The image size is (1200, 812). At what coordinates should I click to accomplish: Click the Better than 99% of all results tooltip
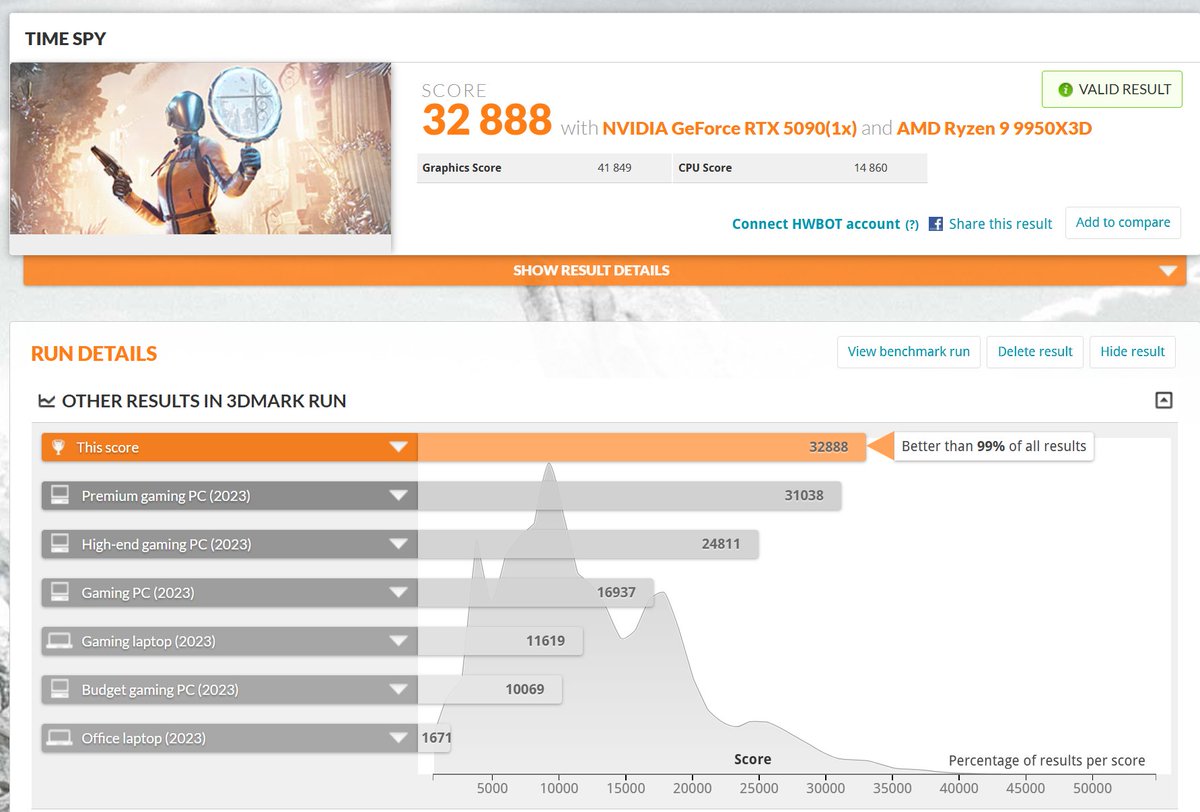point(993,446)
